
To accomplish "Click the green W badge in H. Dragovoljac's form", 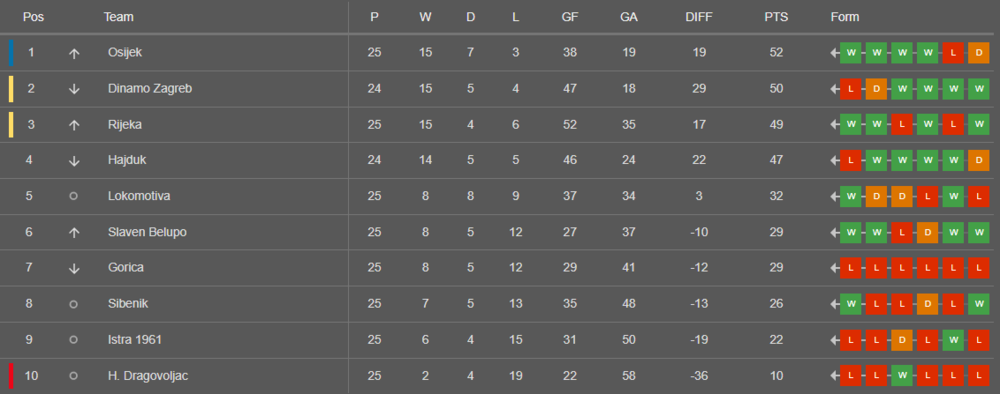I will click(902, 376).
